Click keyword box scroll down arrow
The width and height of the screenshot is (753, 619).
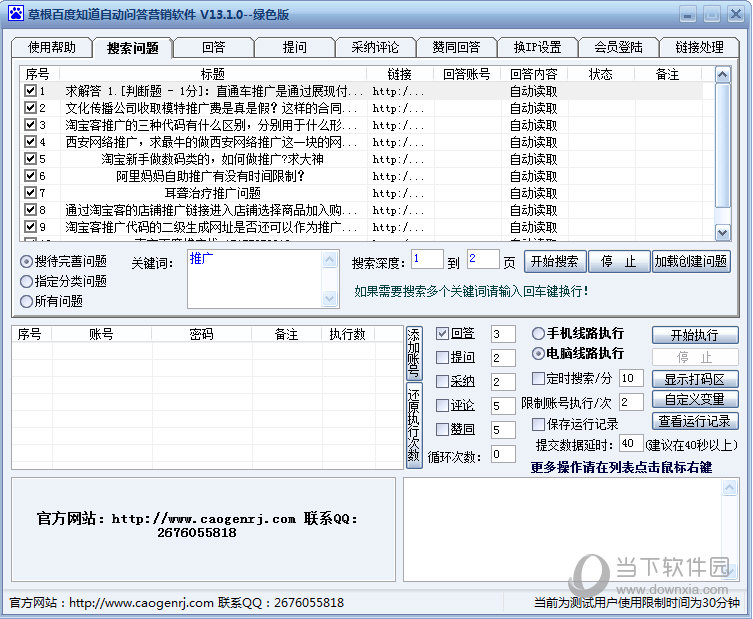[329, 298]
